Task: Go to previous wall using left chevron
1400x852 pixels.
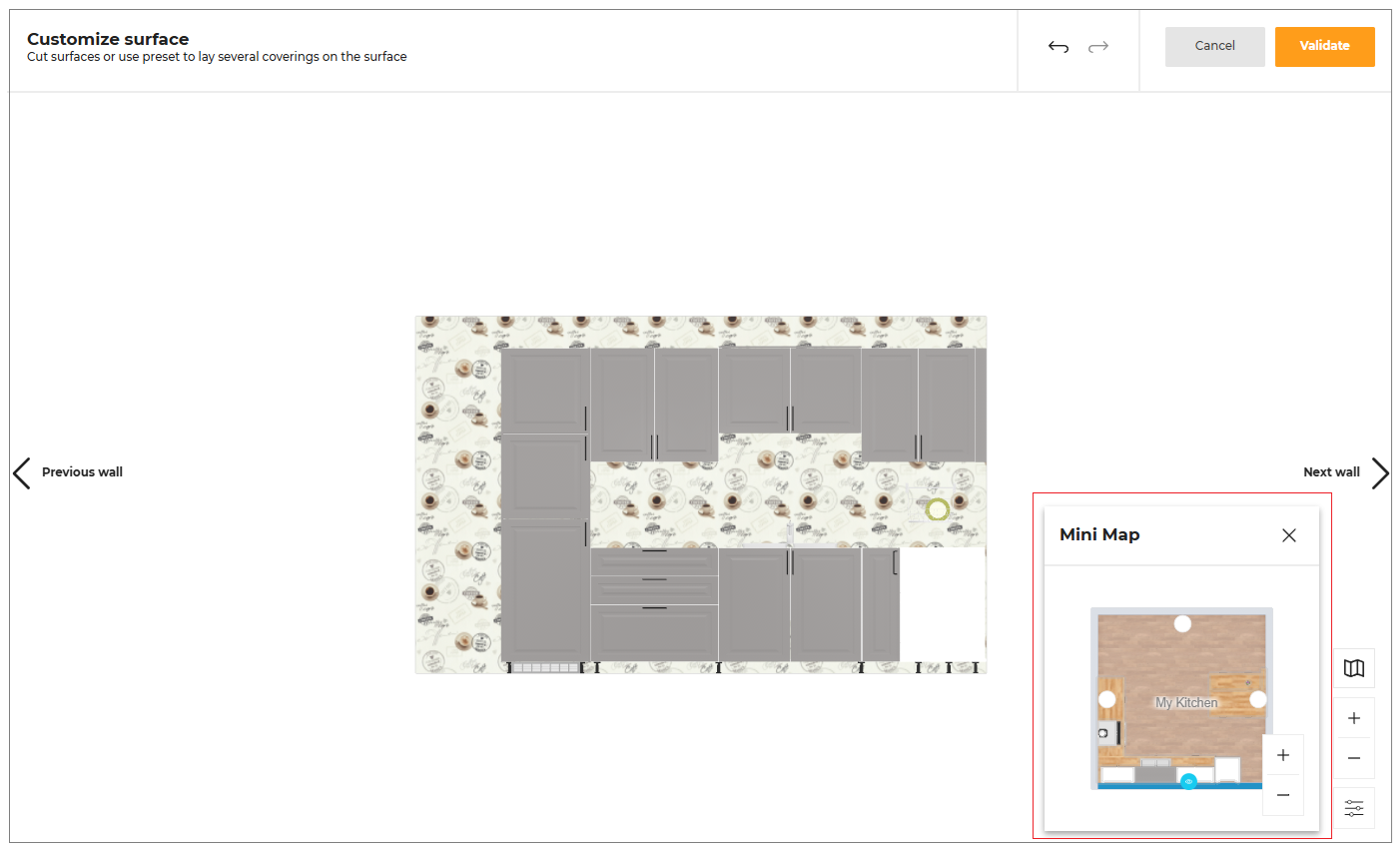Action: 22,472
